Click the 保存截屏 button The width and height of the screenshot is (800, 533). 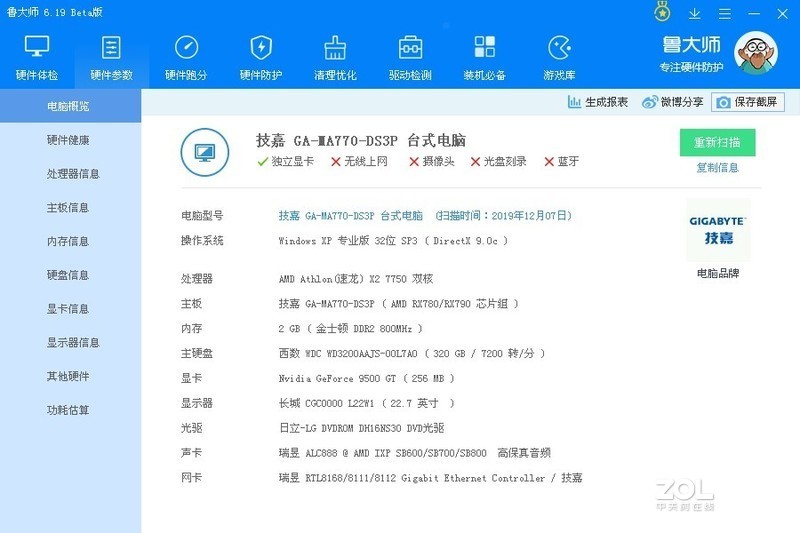coord(748,102)
